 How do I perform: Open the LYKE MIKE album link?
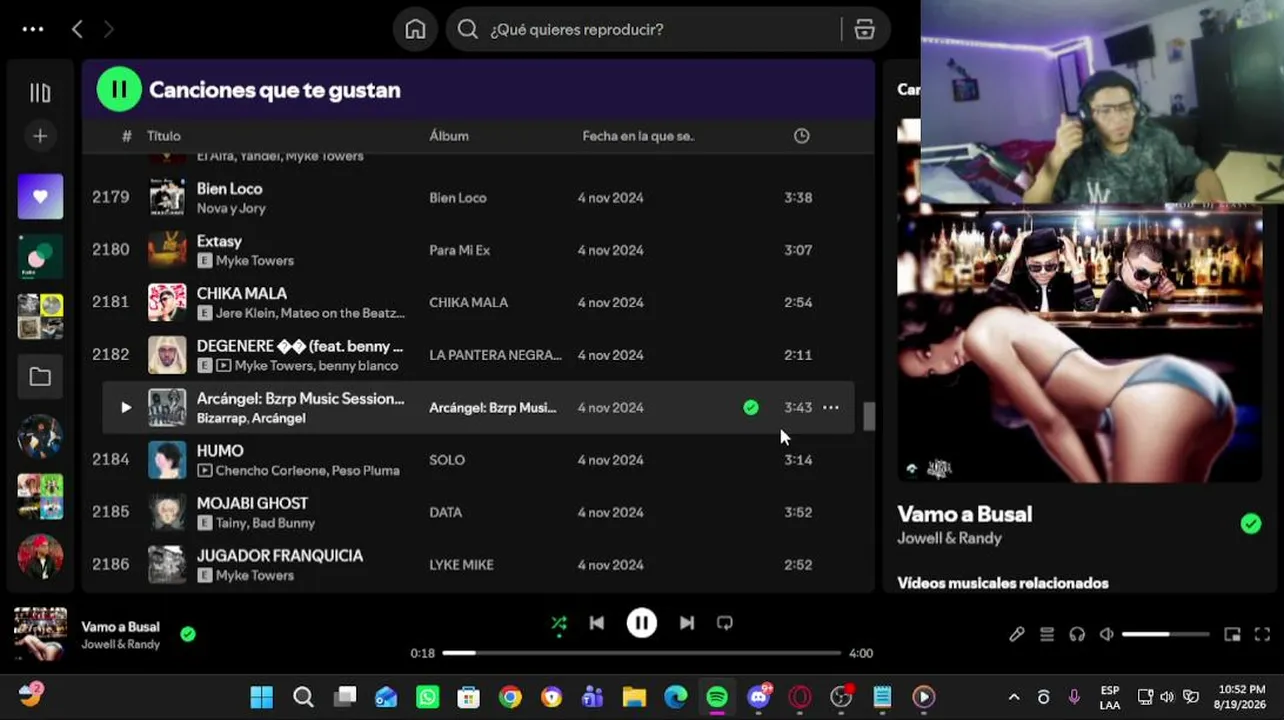click(461, 565)
